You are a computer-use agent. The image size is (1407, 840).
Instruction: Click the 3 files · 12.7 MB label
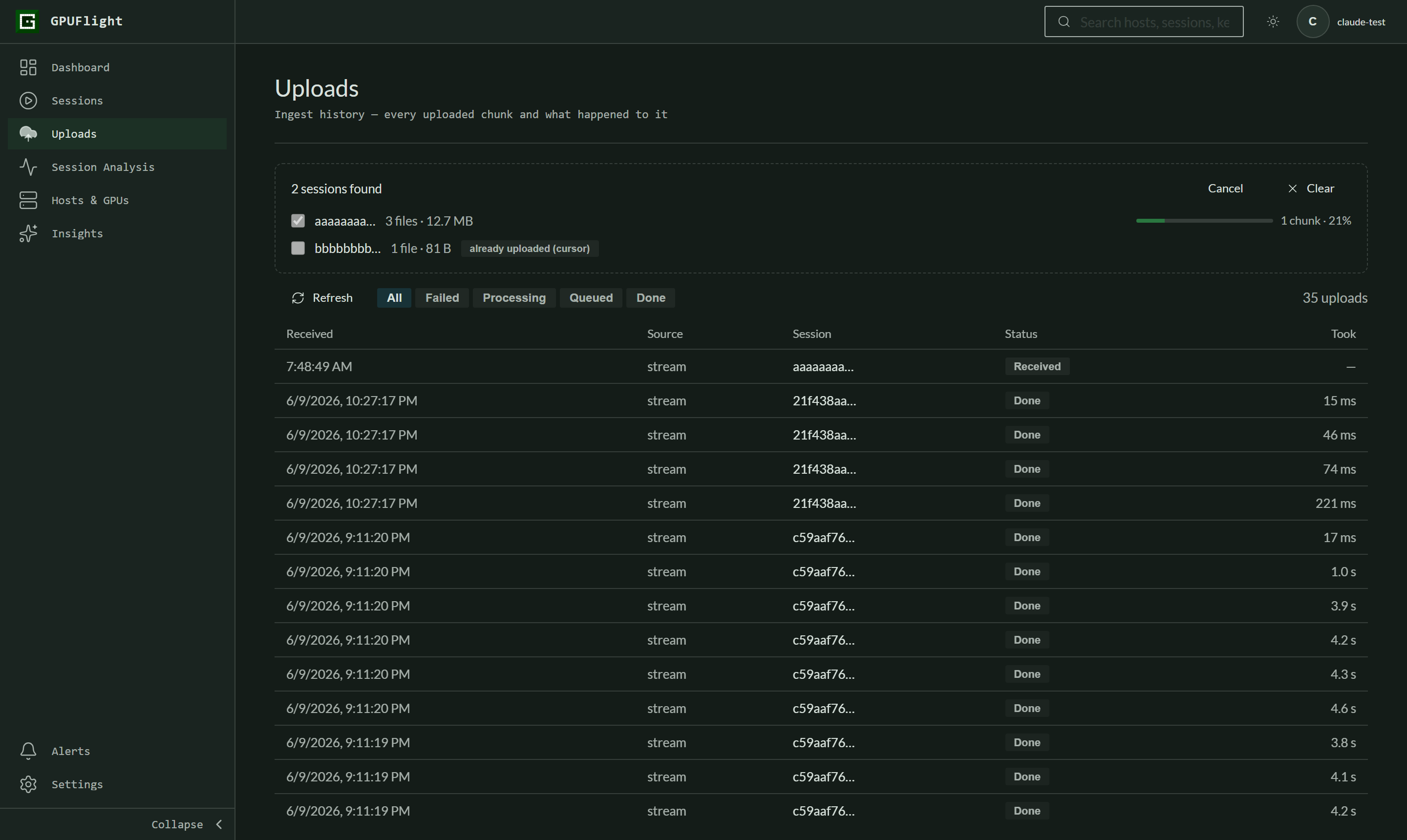click(x=429, y=221)
